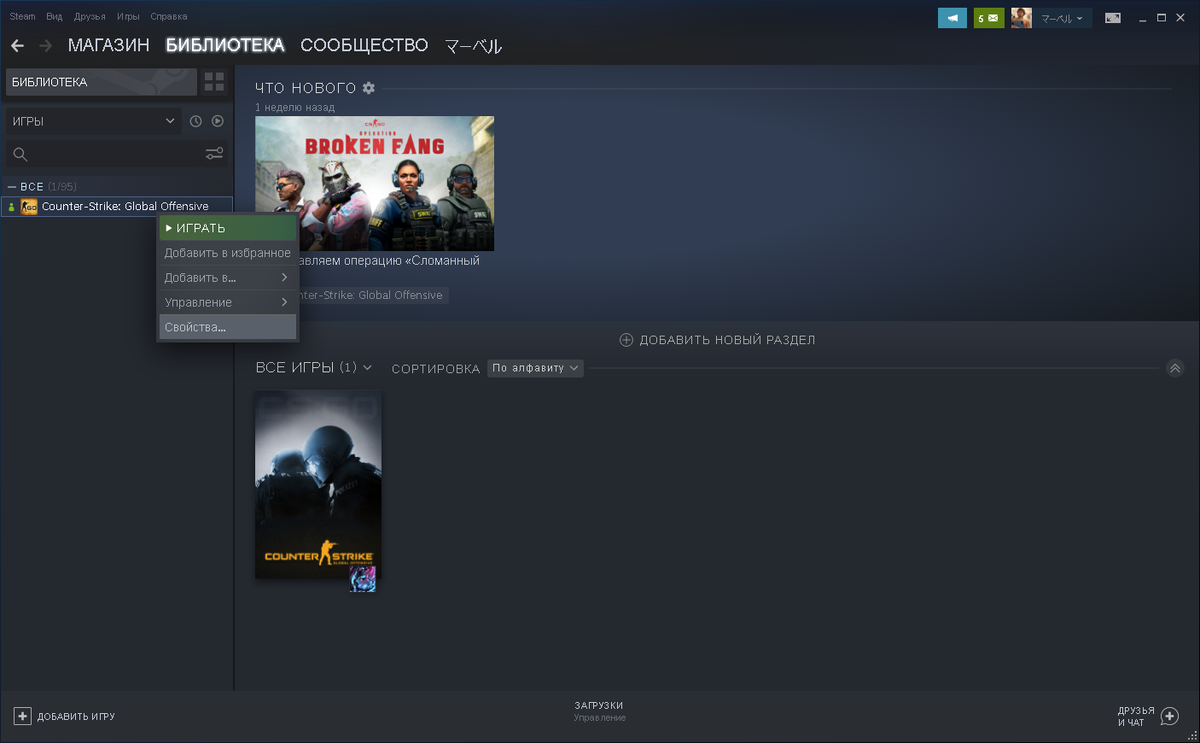Click the announcements megaphone icon
The image size is (1200, 743).
(x=953, y=18)
